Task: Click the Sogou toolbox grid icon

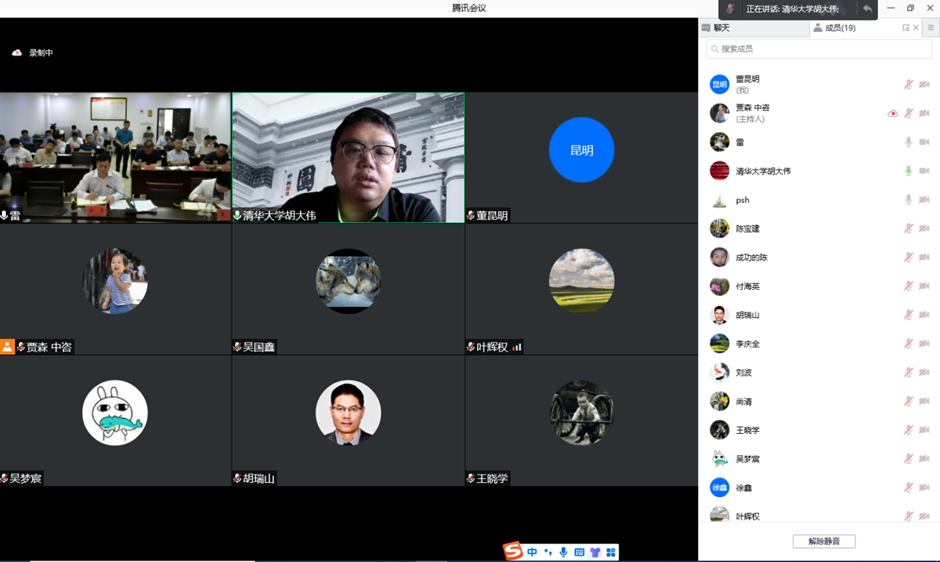Action: (610, 552)
